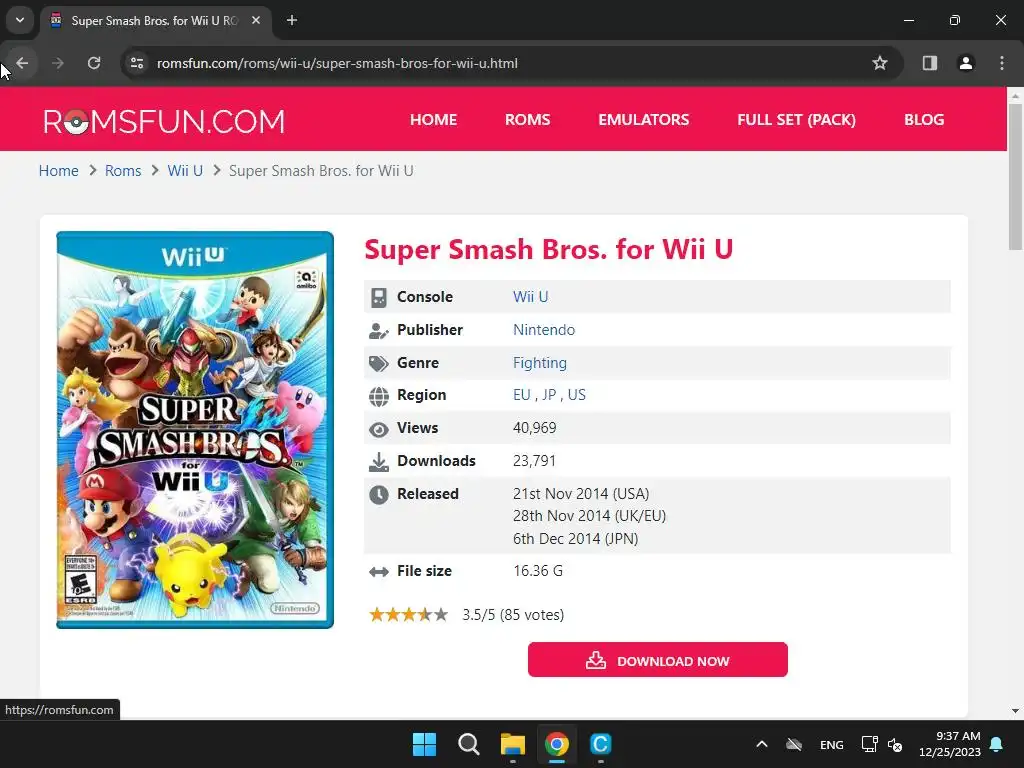The width and height of the screenshot is (1024, 768).
Task: Expand the tab search dropdown arrow
Action: click(x=20, y=20)
